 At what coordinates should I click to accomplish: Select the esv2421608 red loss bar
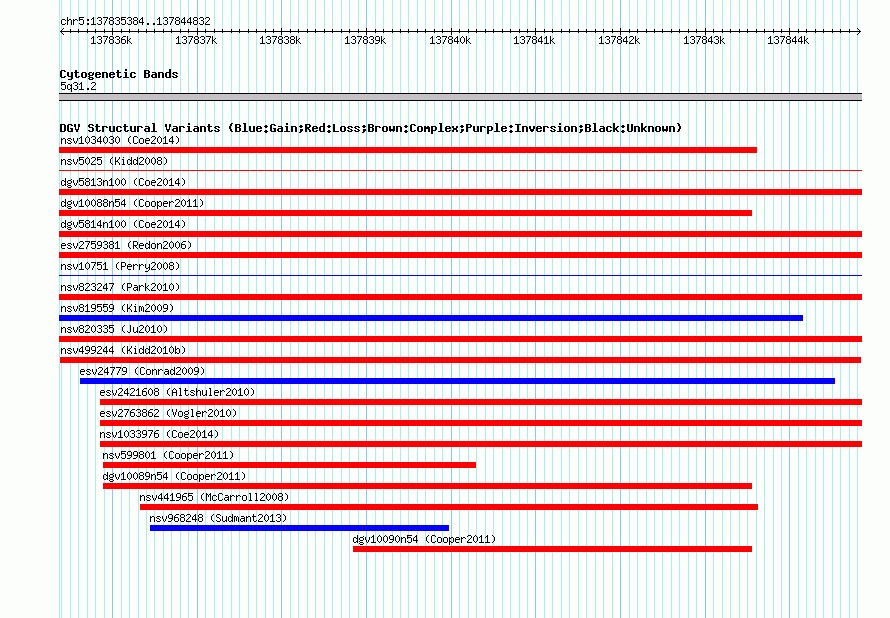coord(481,402)
